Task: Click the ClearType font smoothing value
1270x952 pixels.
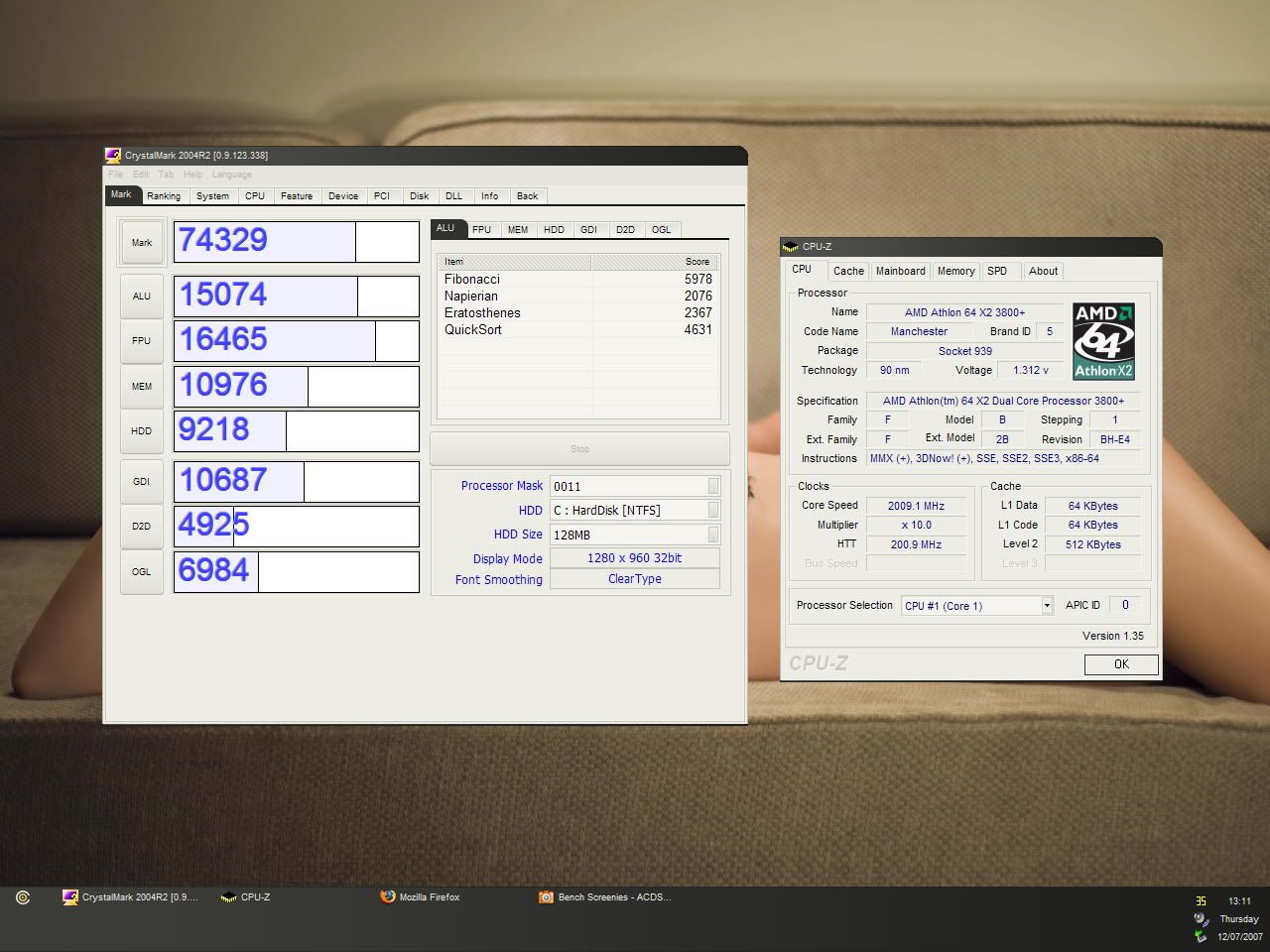Action: 635,579
